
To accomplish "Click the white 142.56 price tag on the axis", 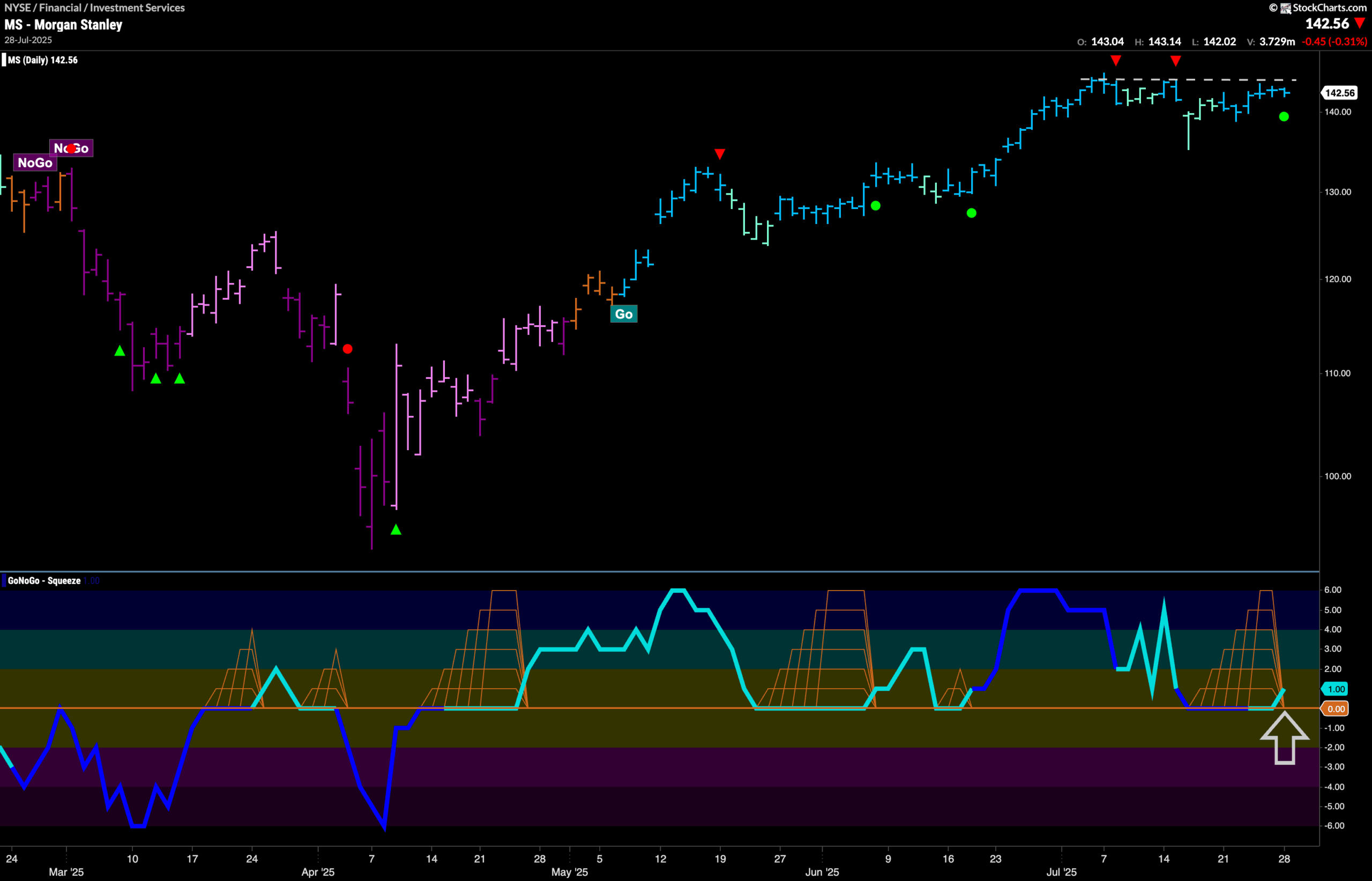I will 1339,93.
